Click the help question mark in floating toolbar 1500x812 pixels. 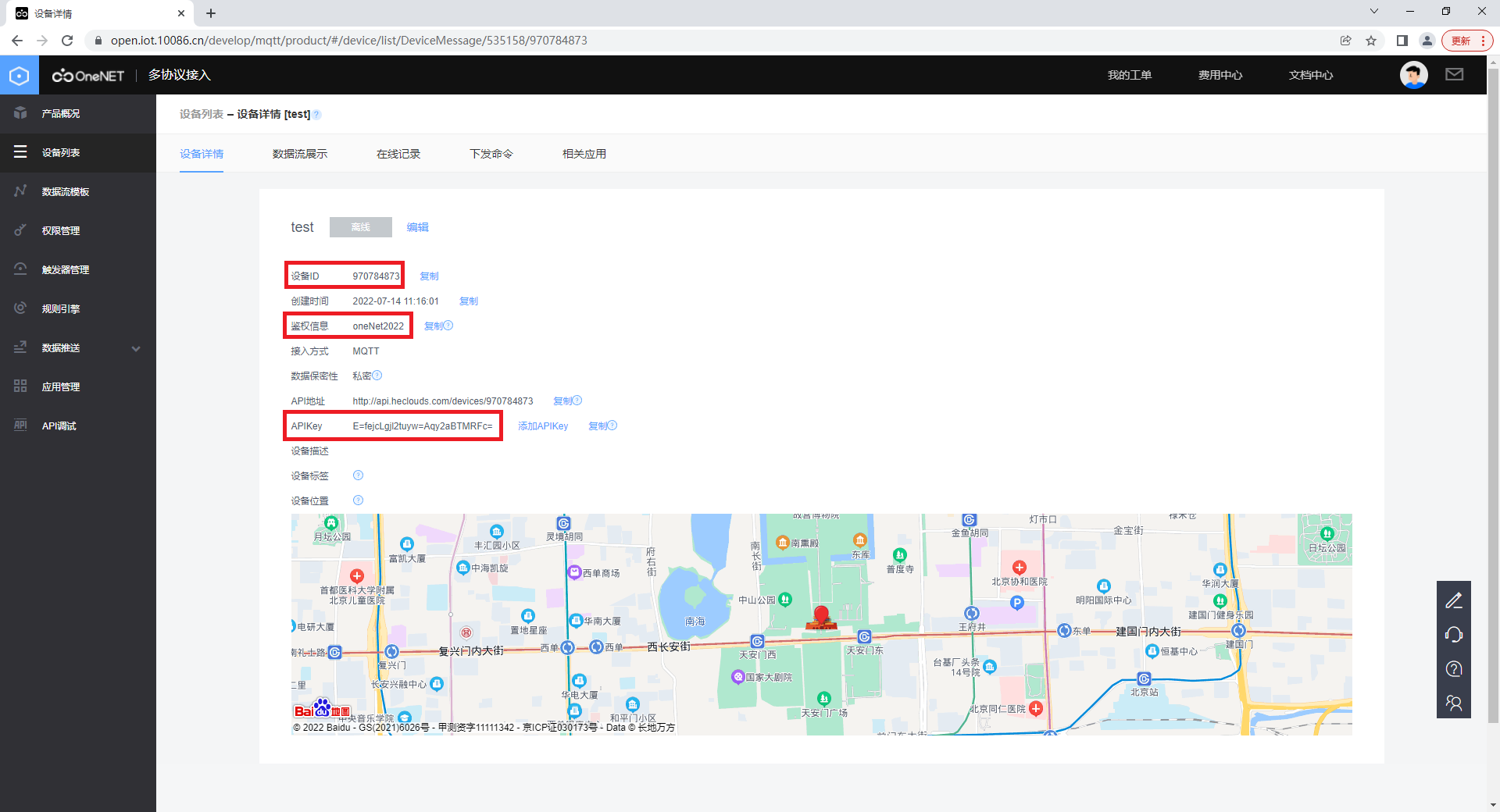(x=1453, y=669)
